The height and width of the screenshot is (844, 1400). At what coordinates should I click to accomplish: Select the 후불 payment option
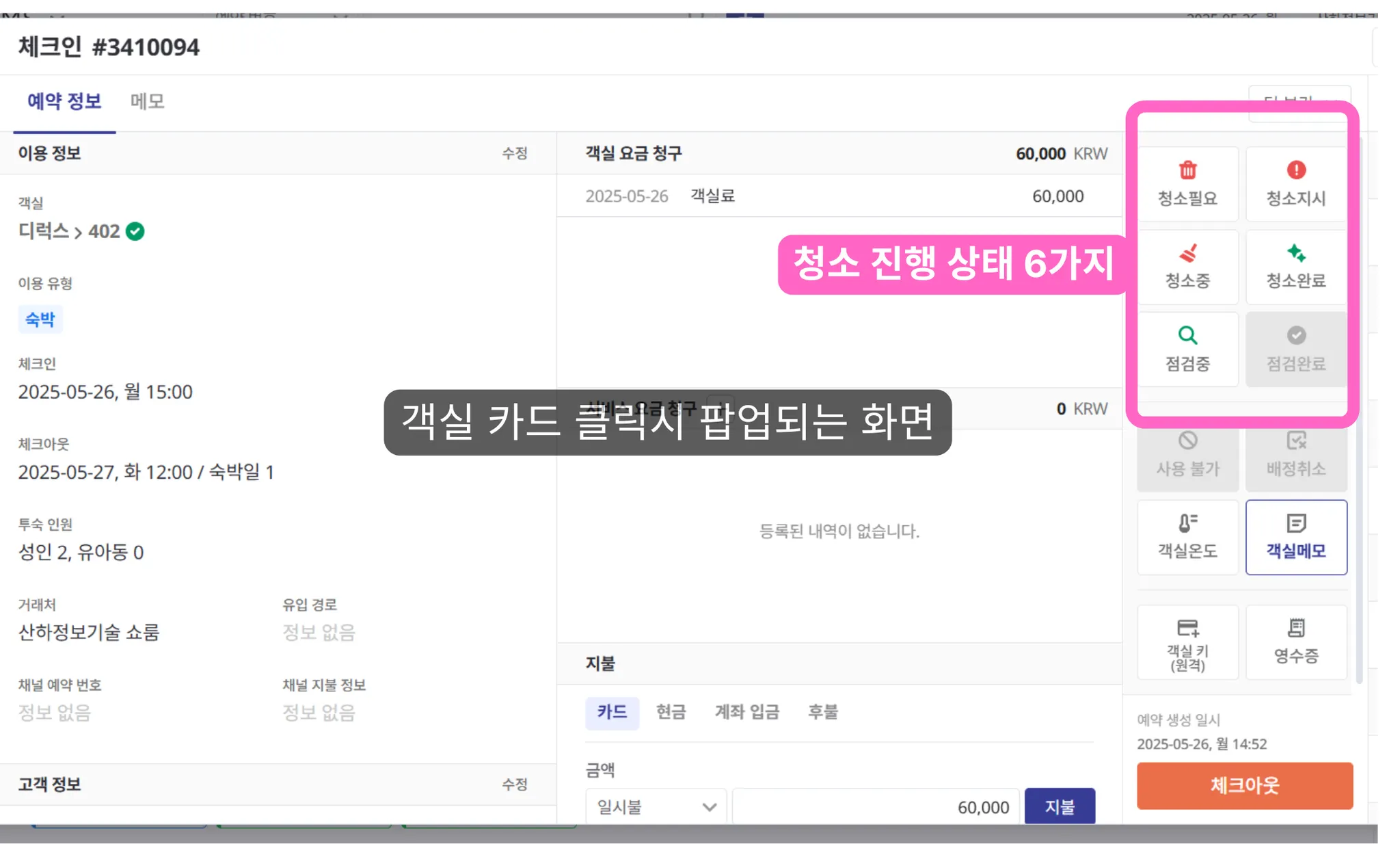point(822,712)
